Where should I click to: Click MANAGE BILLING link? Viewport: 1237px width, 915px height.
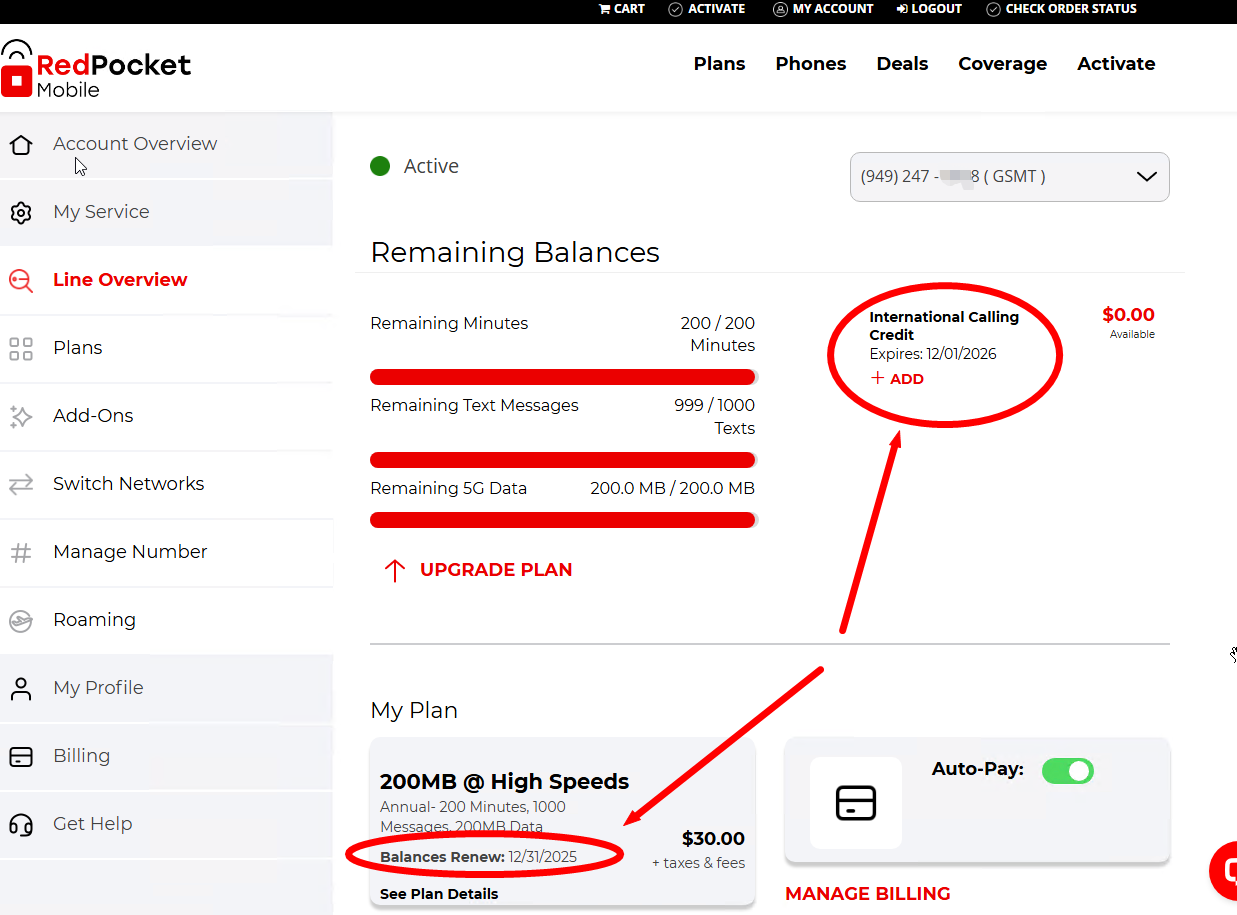pos(867,894)
